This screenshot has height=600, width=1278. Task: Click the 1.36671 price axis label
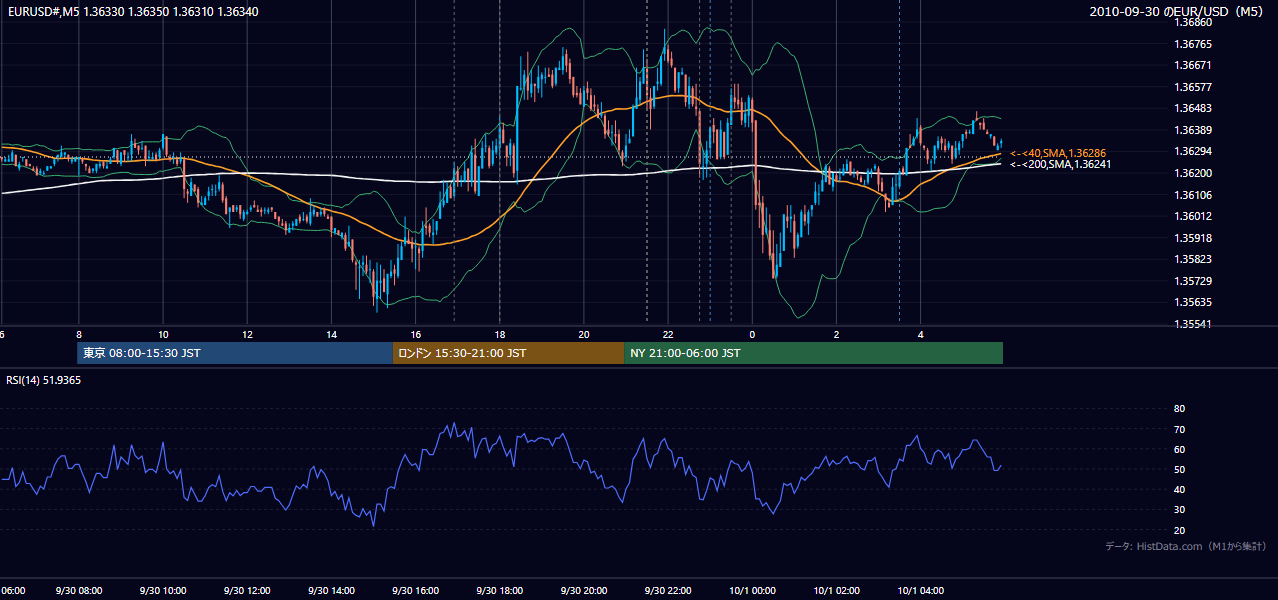click(1192, 66)
